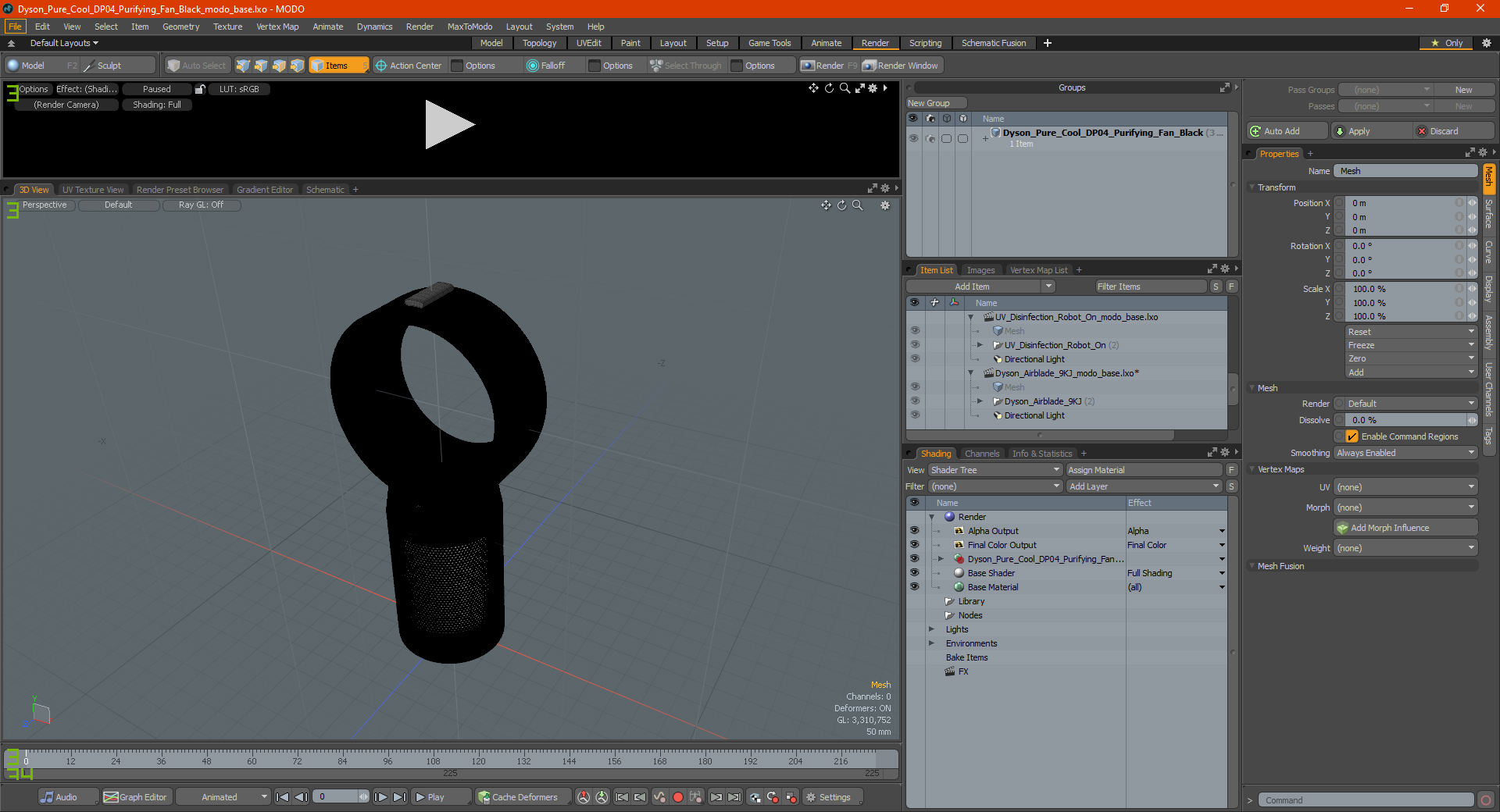Open the Smoothing dropdown
Screen dimensions: 1500x812
1405,453
